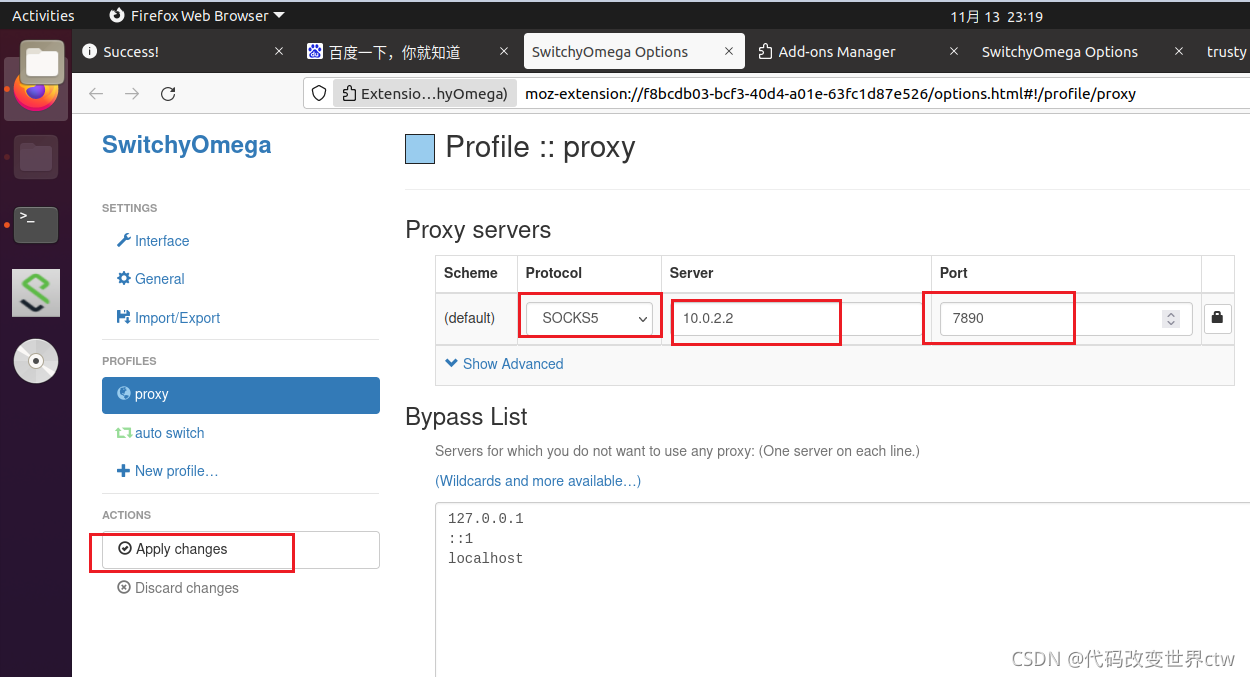Screen dimensions: 1250x677
Task: Open the Firefox Web Browser app menu
Action: pos(196,16)
